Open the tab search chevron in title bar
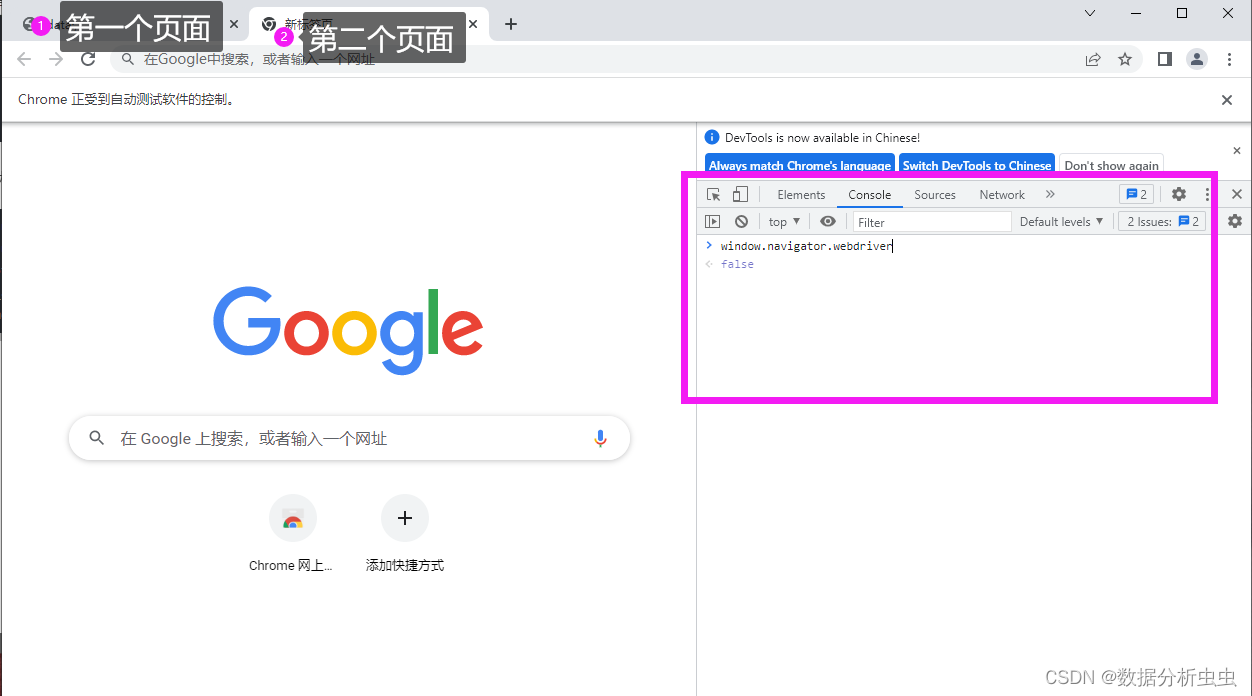1252x696 pixels. 1090,13
